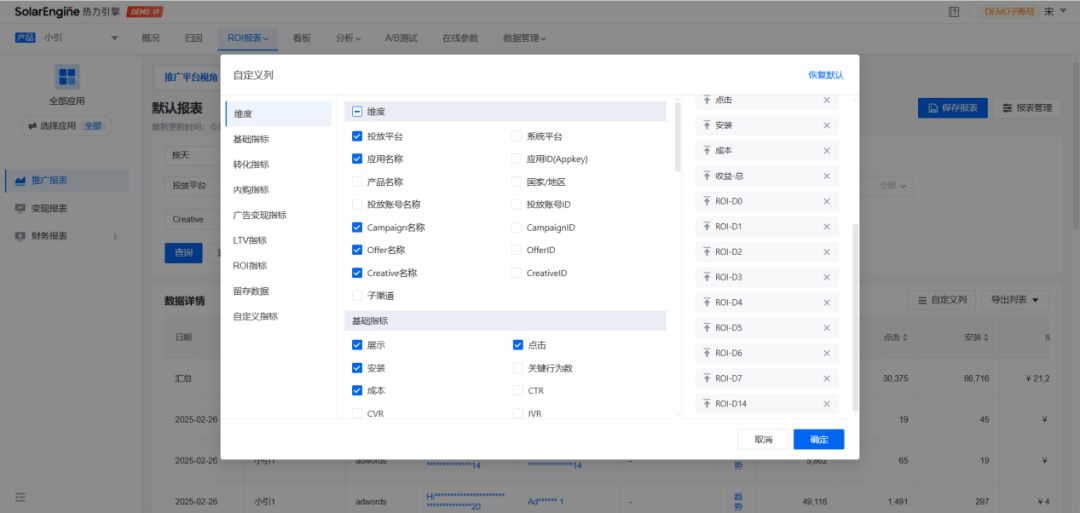Viewport: 1080px width, 513px height.
Task: Move ROI-D3 to top via arrow icon
Action: 706,277
